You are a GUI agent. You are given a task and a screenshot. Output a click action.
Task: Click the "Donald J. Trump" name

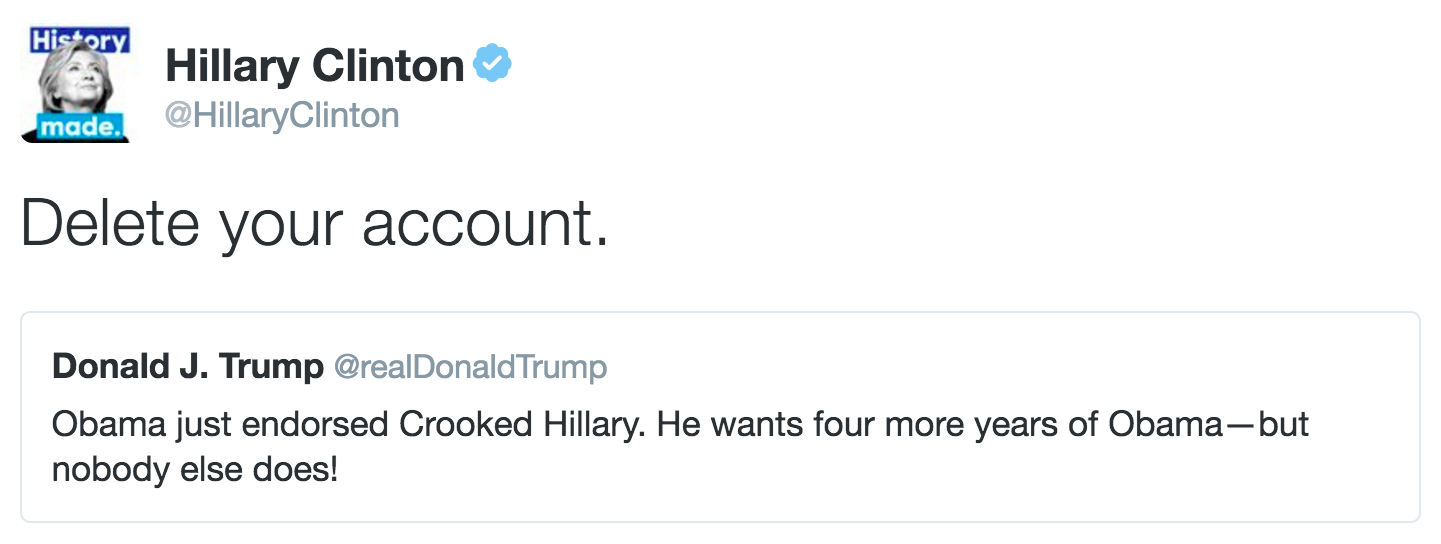tap(187, 367)
